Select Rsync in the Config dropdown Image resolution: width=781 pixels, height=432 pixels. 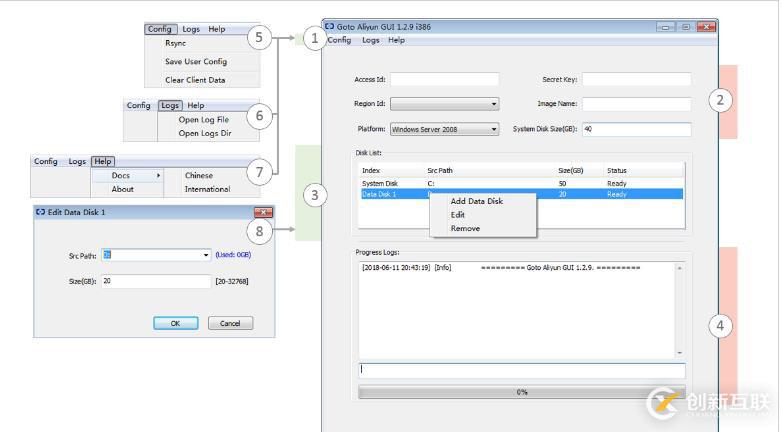point(175,43)
